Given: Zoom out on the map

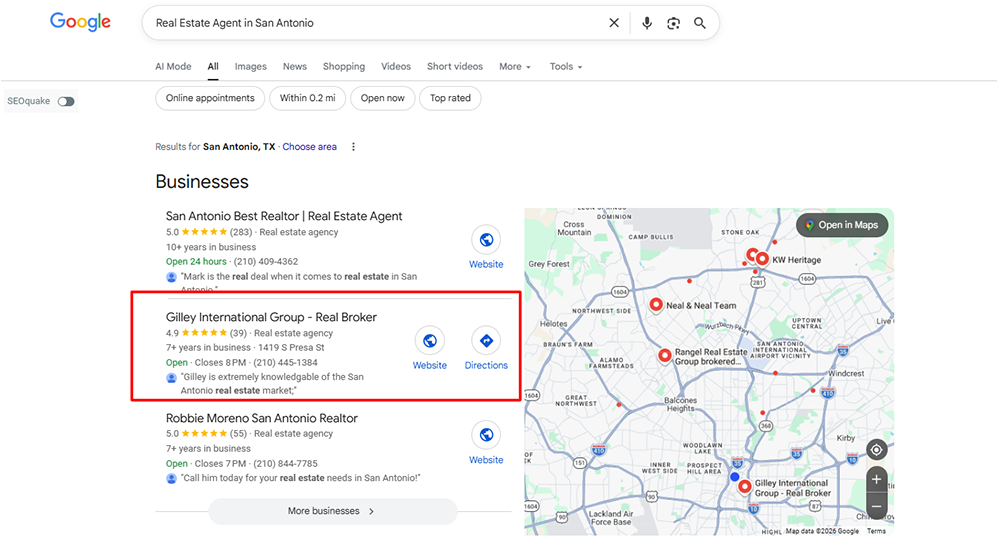Looking at the screenshot, I should click(x=876, y=507).
